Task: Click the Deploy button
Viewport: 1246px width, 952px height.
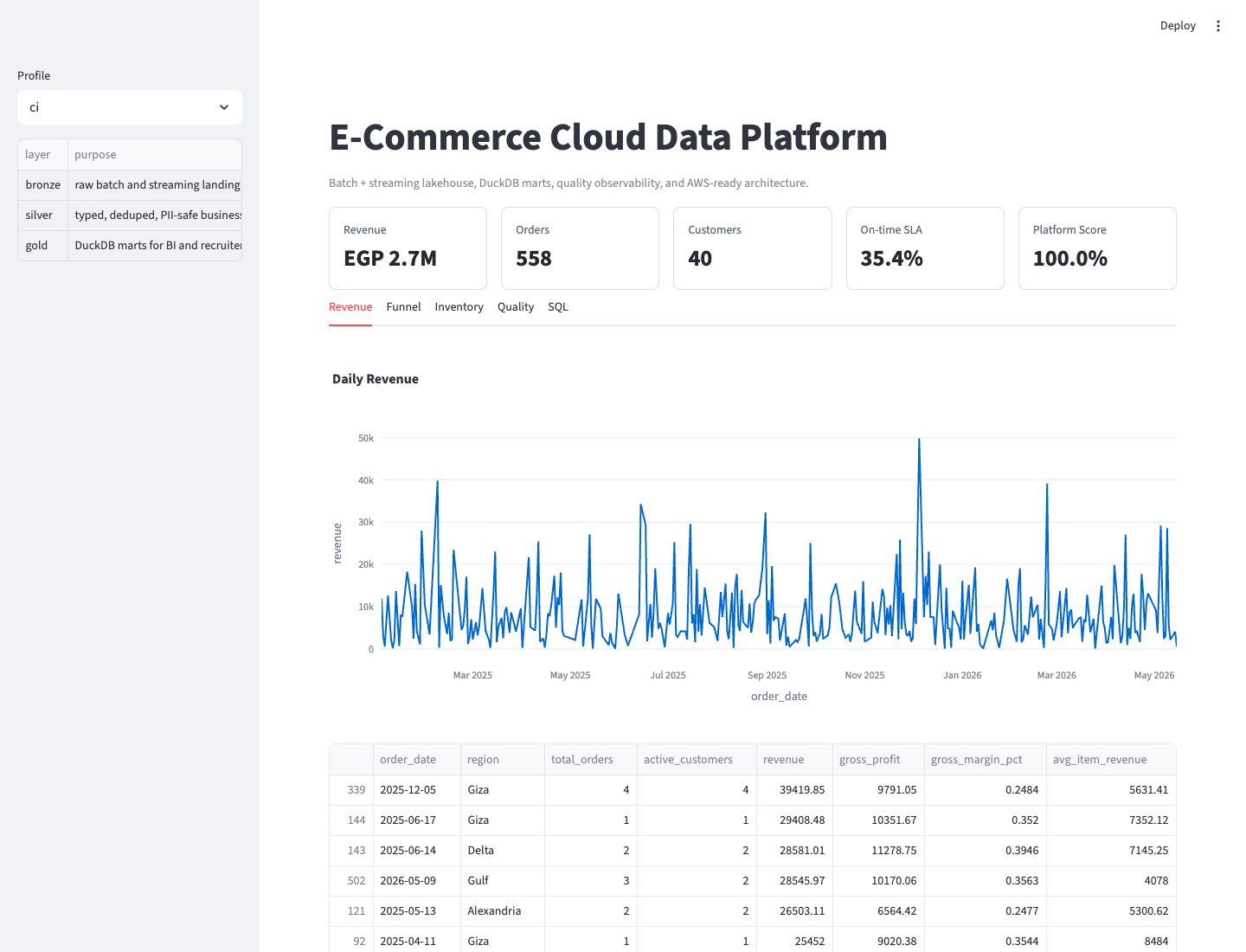Action: 1178,26
